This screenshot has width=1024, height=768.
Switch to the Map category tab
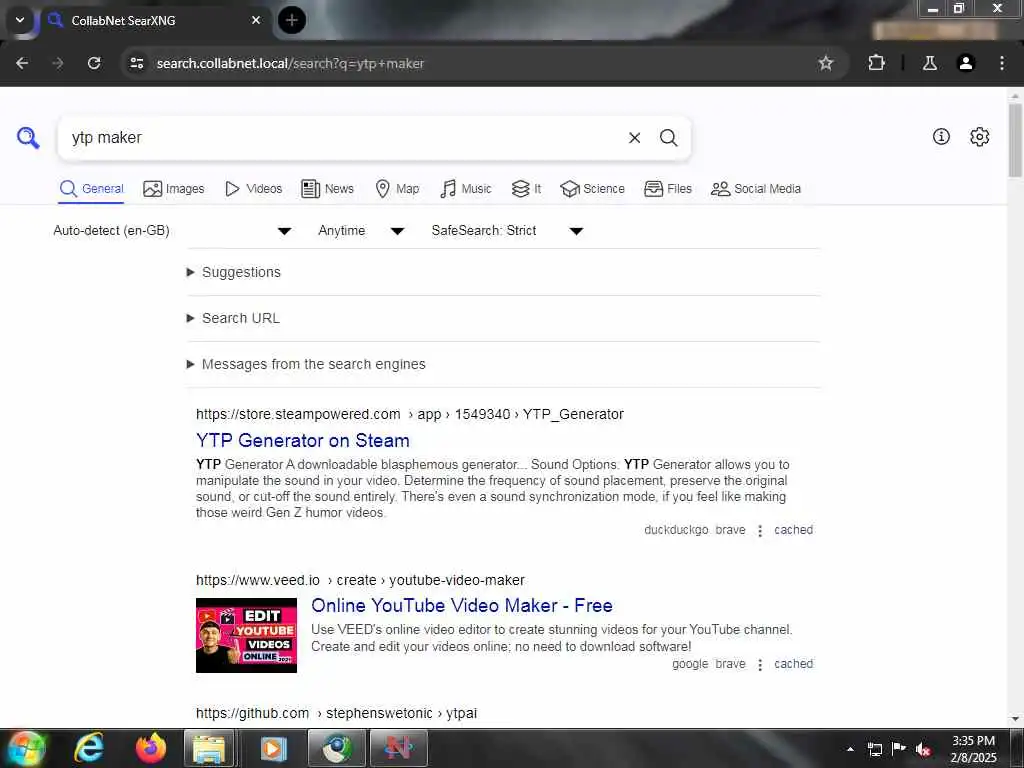coord(397,189)
